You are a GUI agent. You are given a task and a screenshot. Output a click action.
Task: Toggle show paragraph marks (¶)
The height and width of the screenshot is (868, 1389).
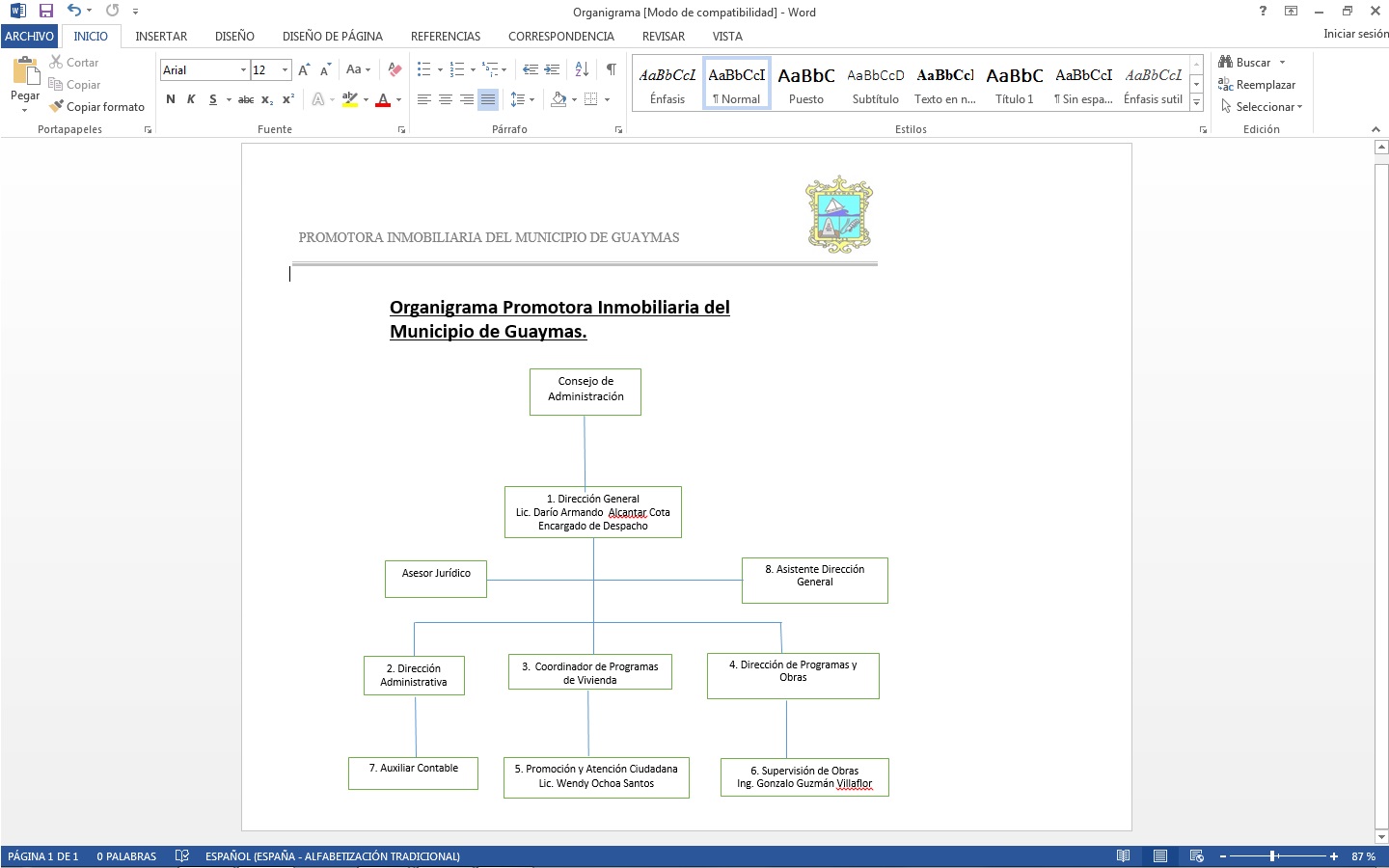click(x=611, y=69)
